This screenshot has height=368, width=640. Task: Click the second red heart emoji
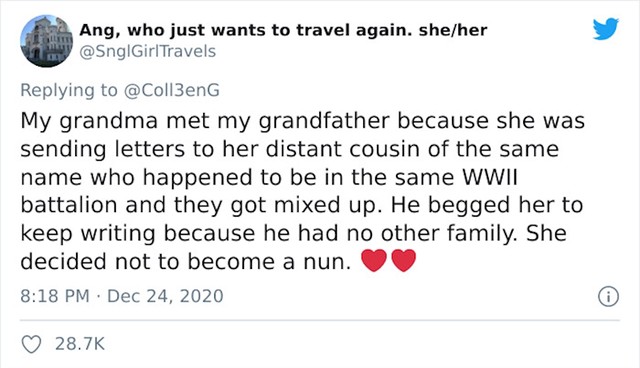pos(404,260)
